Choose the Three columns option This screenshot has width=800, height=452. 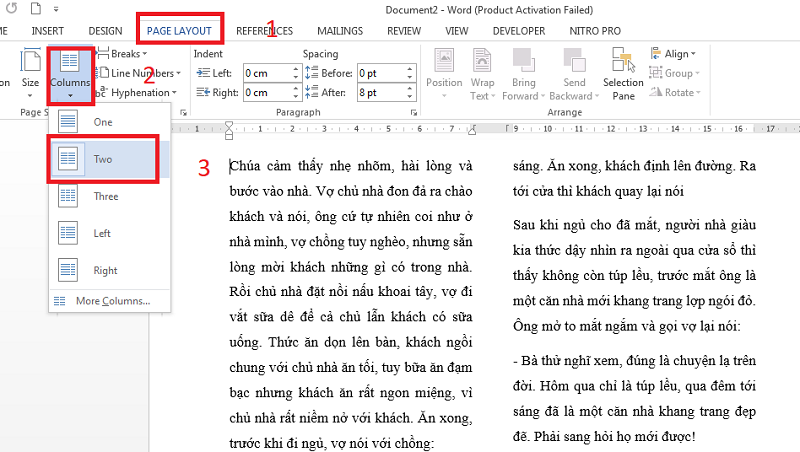point(109,196)
